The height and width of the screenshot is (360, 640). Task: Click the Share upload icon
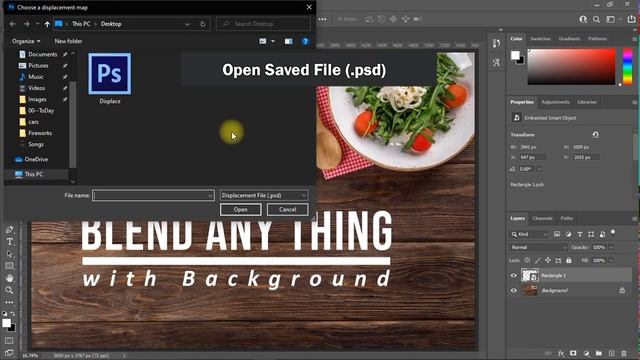click(631, 19)
